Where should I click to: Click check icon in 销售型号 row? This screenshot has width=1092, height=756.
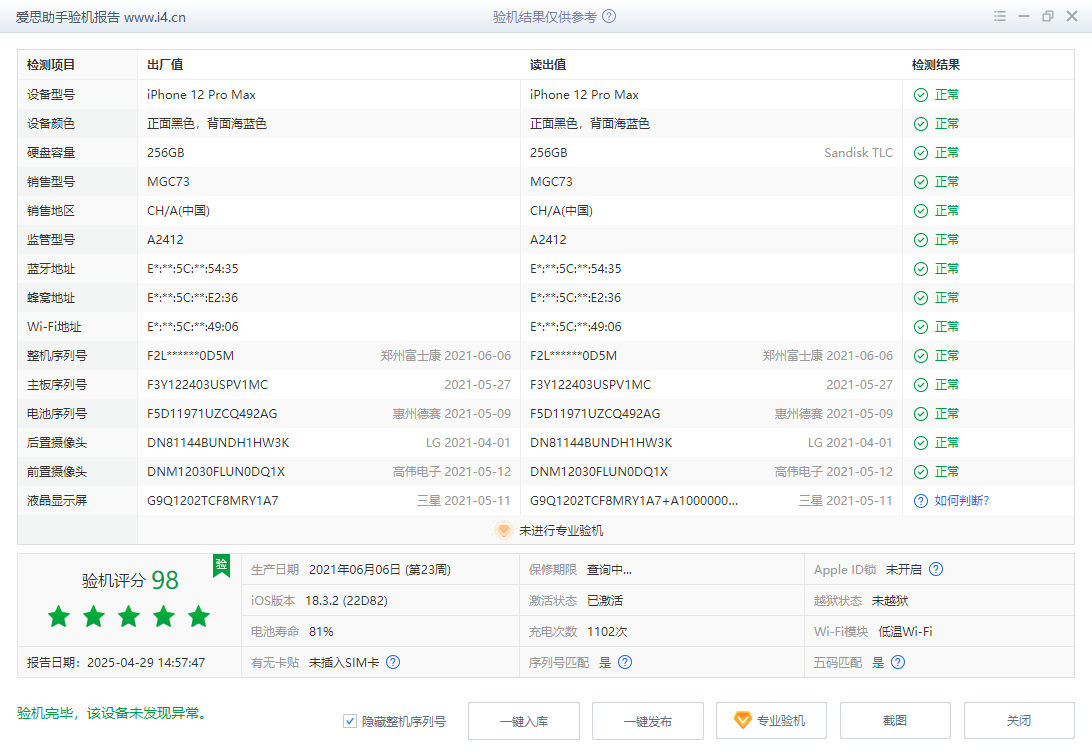(x=921, y=182)
